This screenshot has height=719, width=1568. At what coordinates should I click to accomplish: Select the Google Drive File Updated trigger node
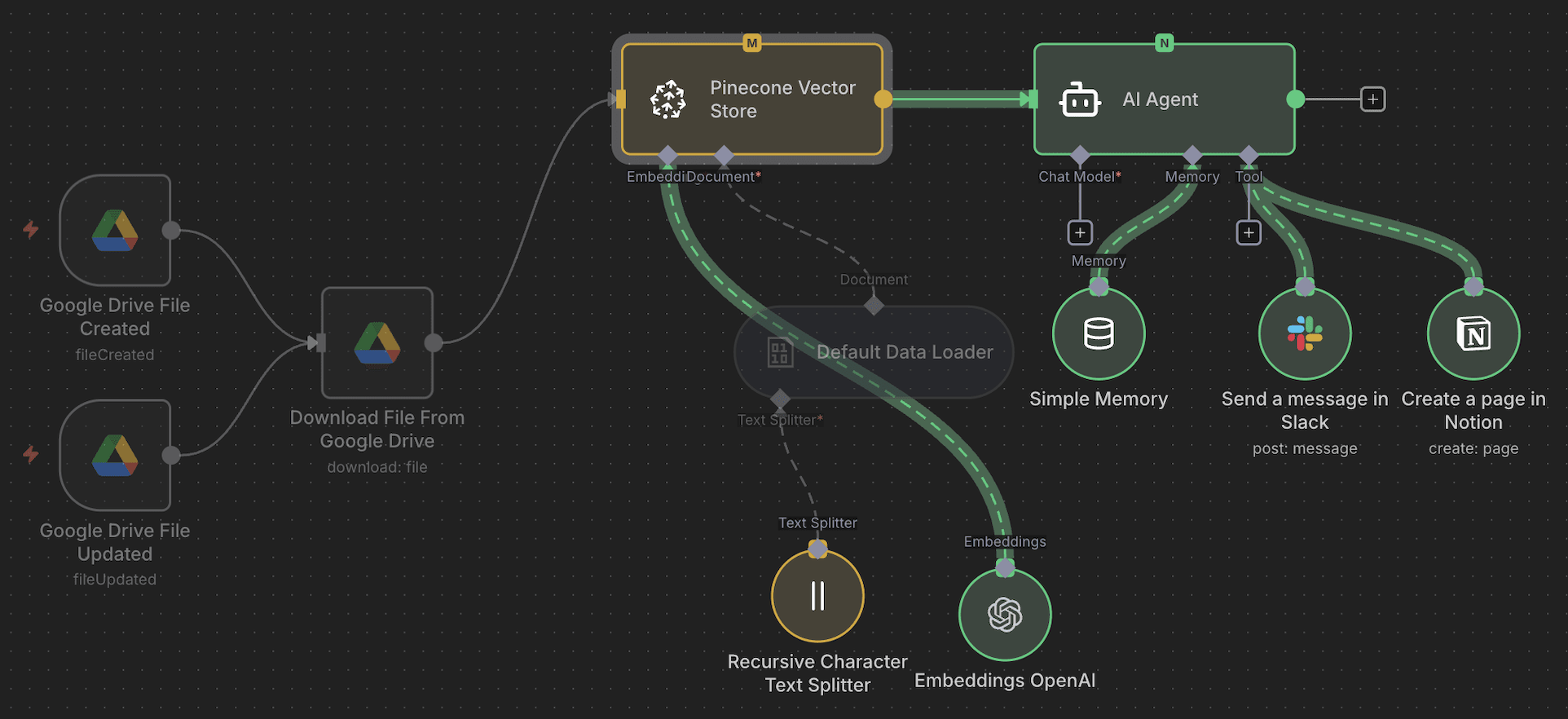point(115,455)
